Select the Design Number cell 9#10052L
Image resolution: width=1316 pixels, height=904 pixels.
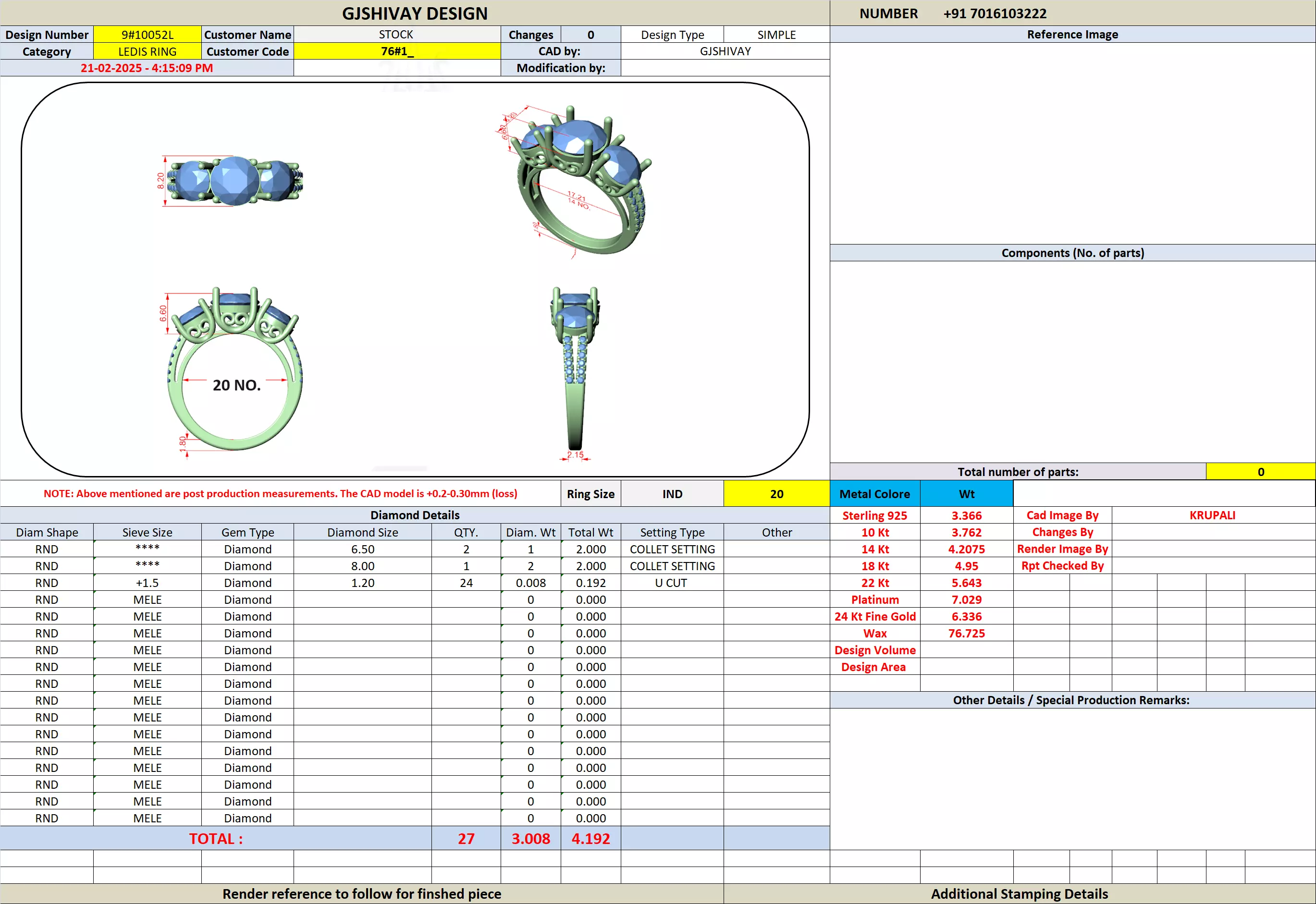pos(148,35)
